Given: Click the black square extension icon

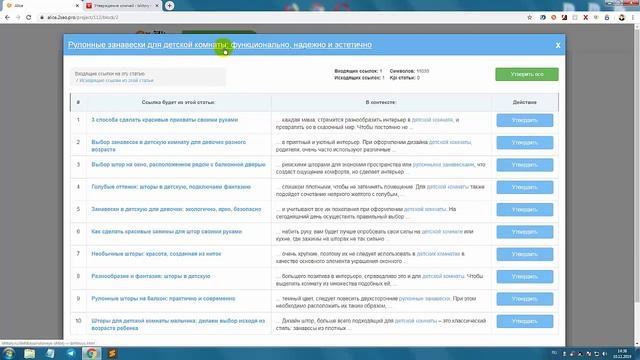Looking at the screenshot, I should click(x=564, y=18).
